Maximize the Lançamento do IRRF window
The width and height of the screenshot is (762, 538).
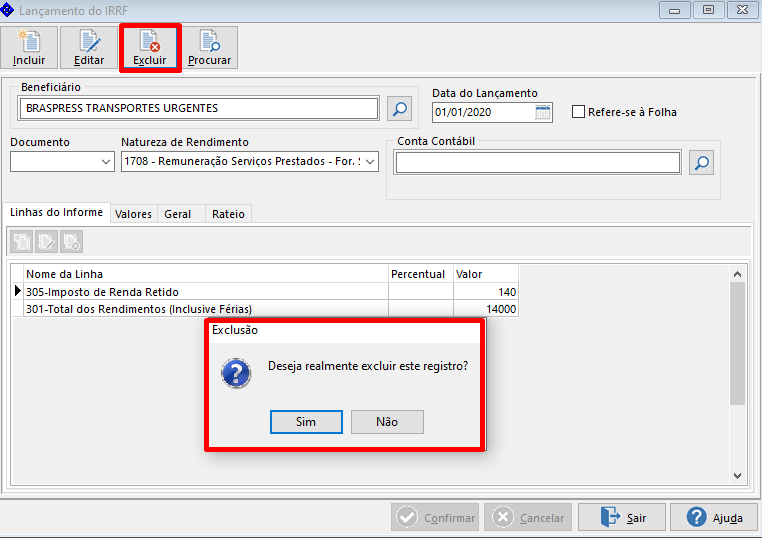point(709,10)
